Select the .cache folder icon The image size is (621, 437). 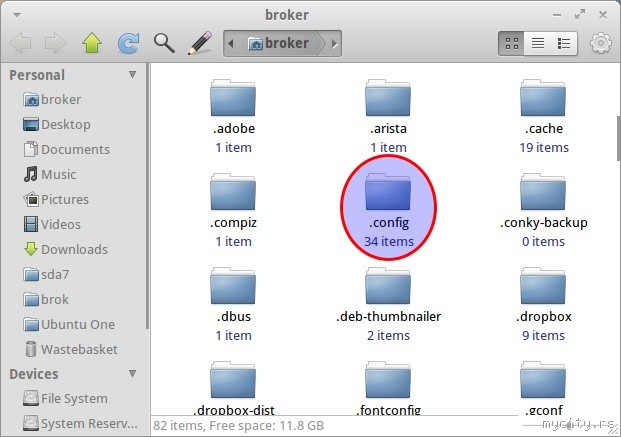(x=543, y=98)
